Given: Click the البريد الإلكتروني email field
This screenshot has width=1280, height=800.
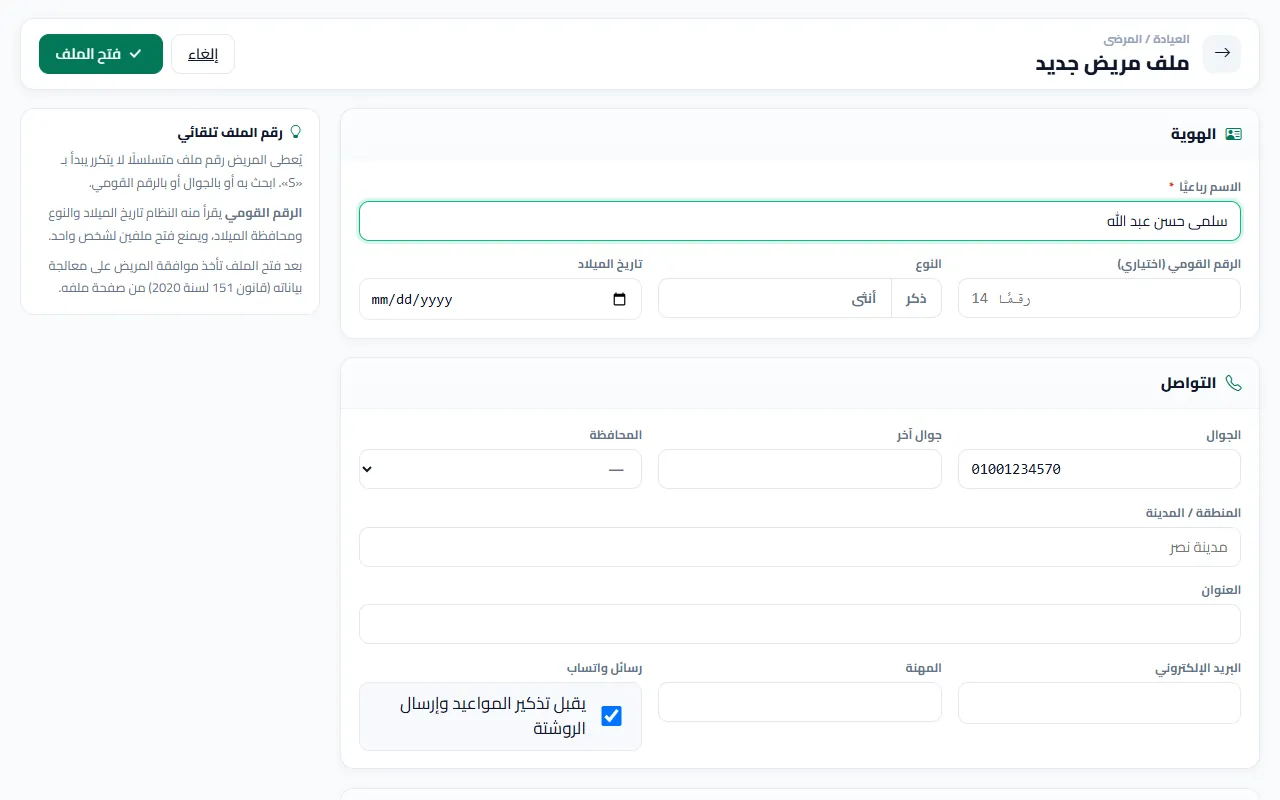Looking at the screenshot, I should point(1099,702).
